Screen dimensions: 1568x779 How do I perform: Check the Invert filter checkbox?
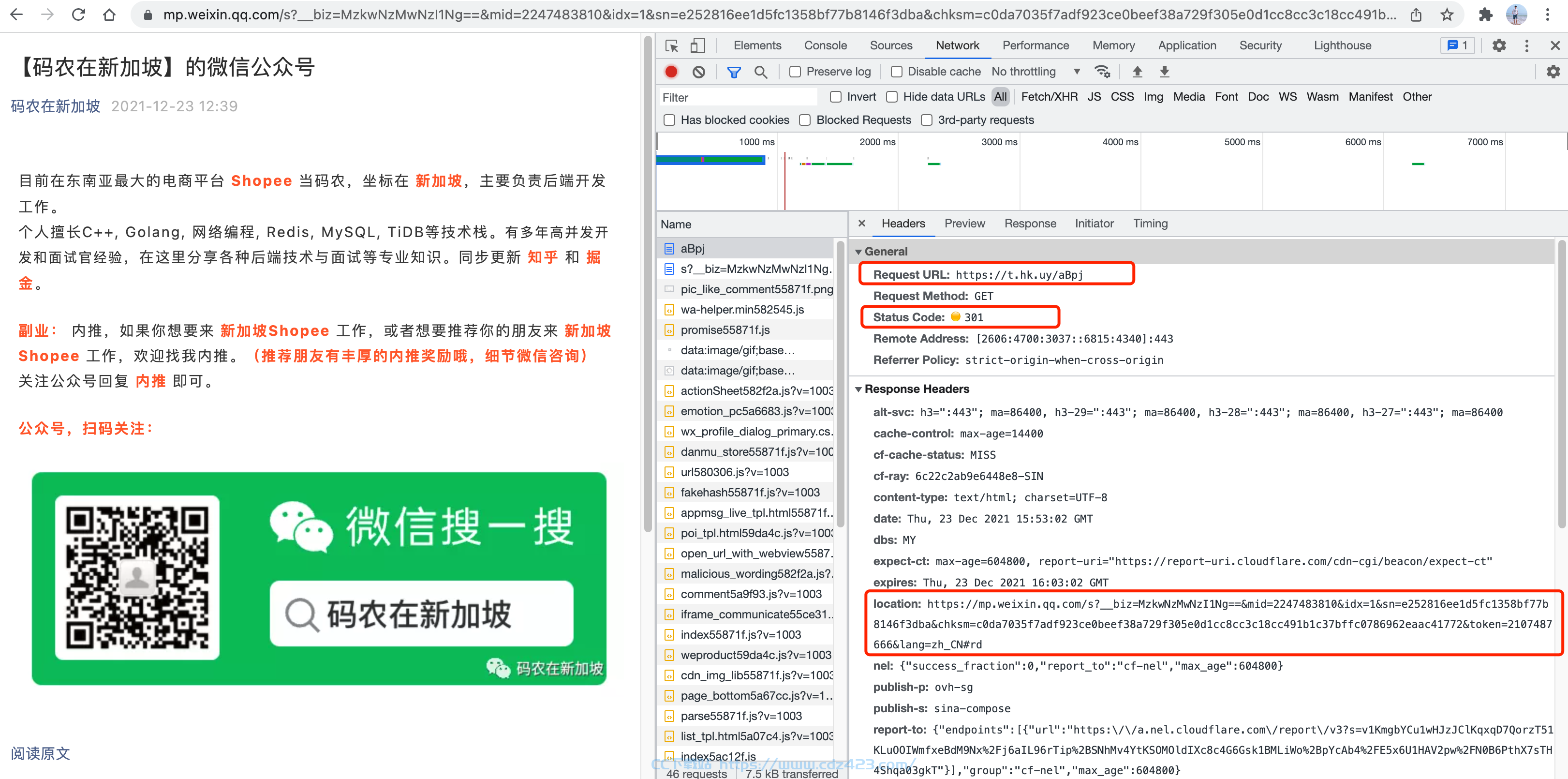(836, 97)
